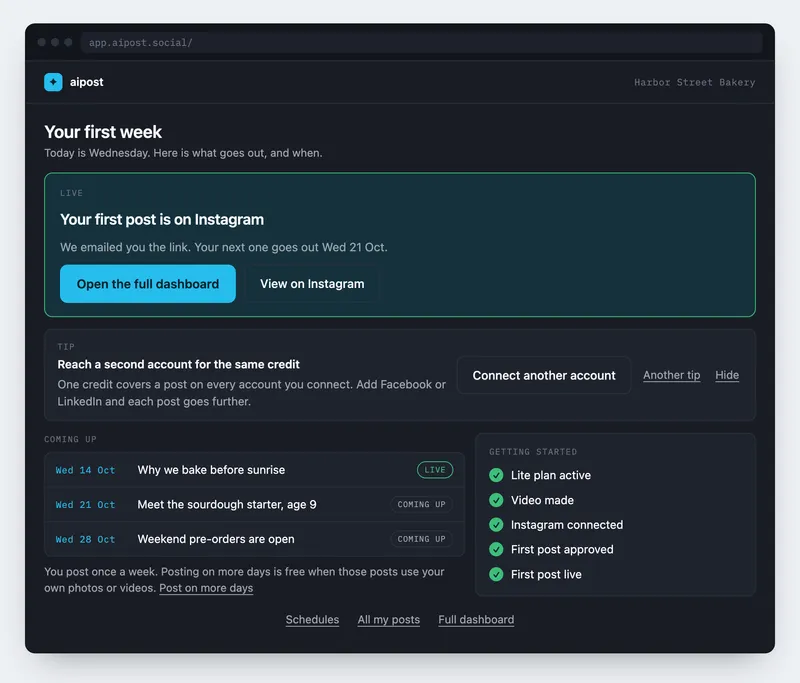Open the Harbor Street Bakery account label
800x683 pixels.
click(694, 82)
